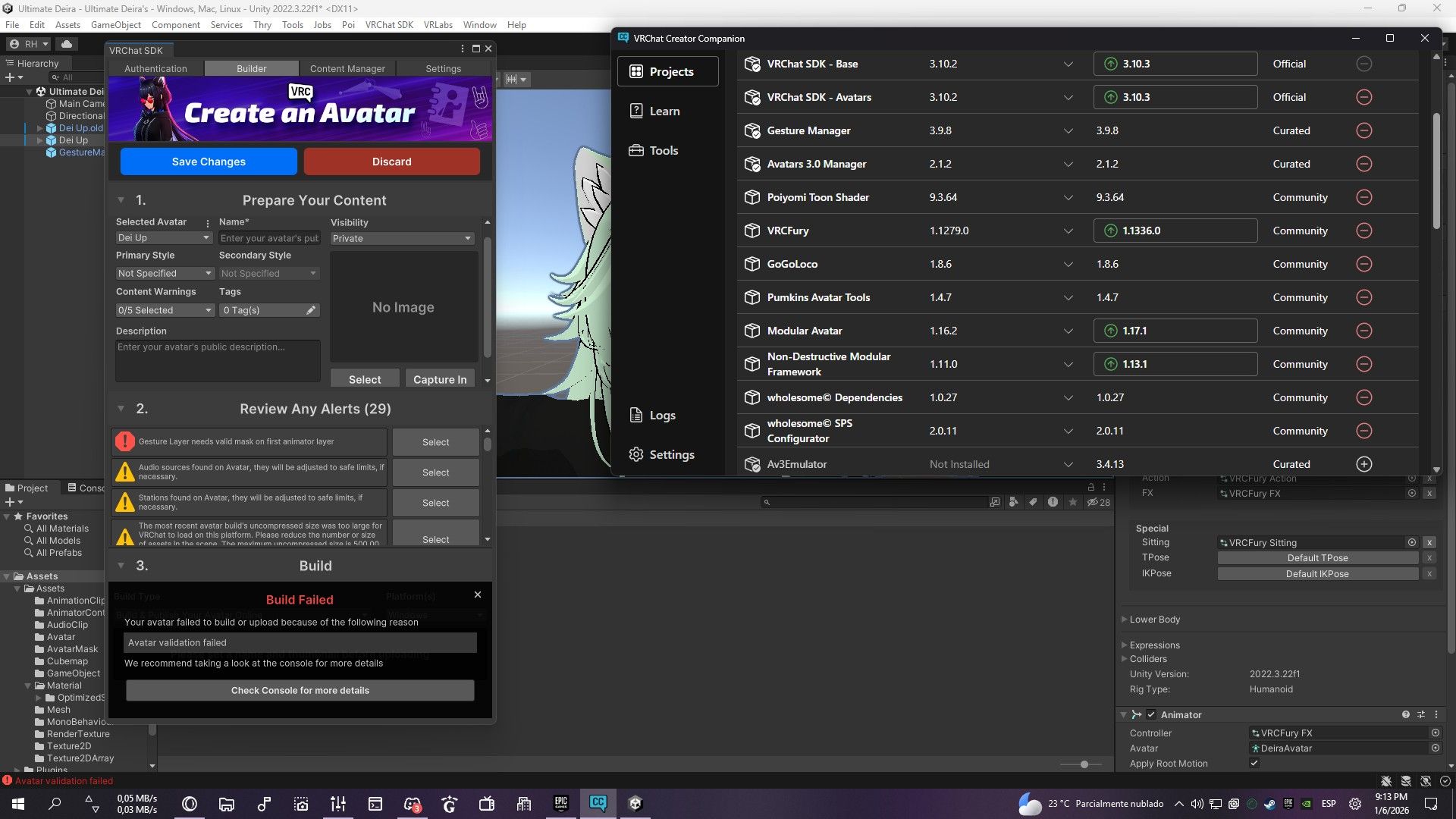Open Unity Hub from the taskbar
This screenshot has height=819, width=1456.
coord(635,804)
